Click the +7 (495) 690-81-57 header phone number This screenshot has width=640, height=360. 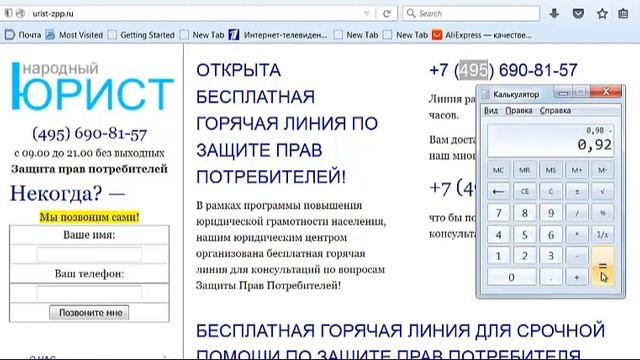[x=503, y=71]
